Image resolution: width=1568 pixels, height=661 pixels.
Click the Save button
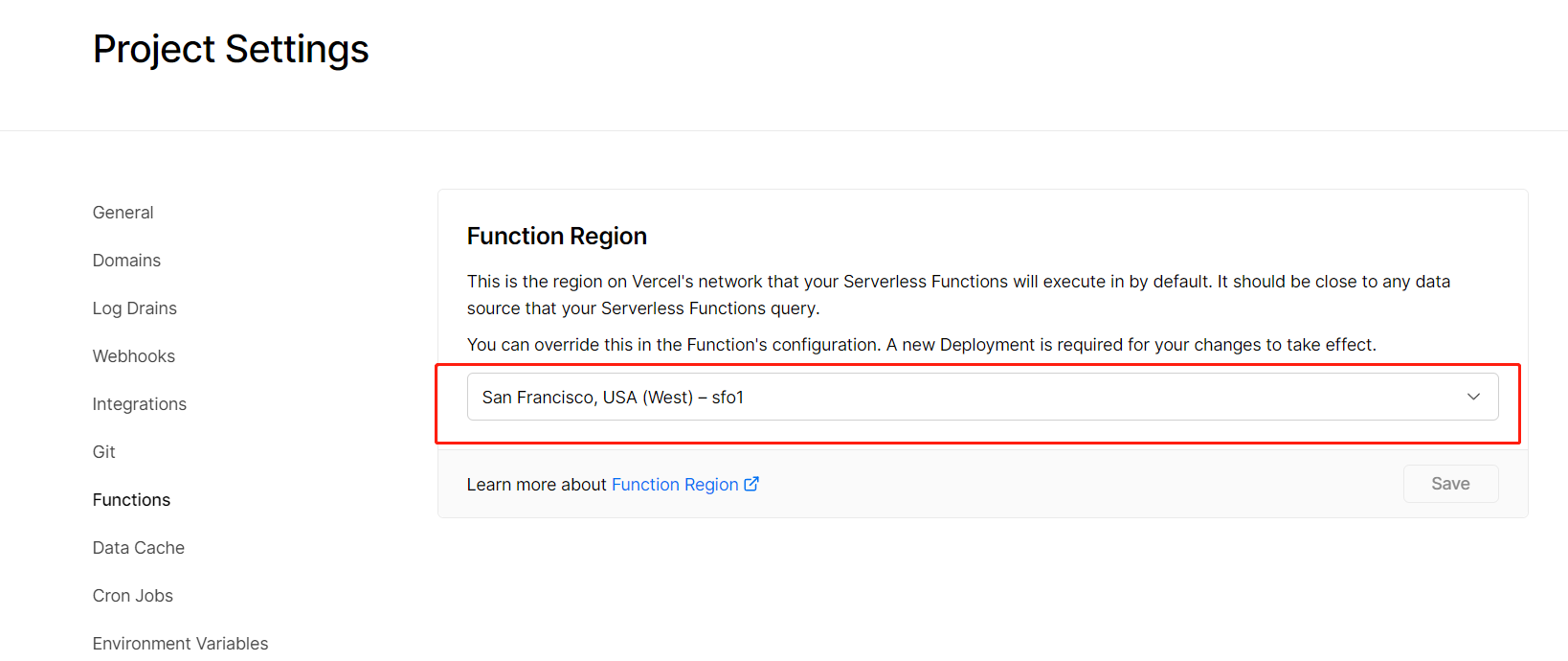1450,484
